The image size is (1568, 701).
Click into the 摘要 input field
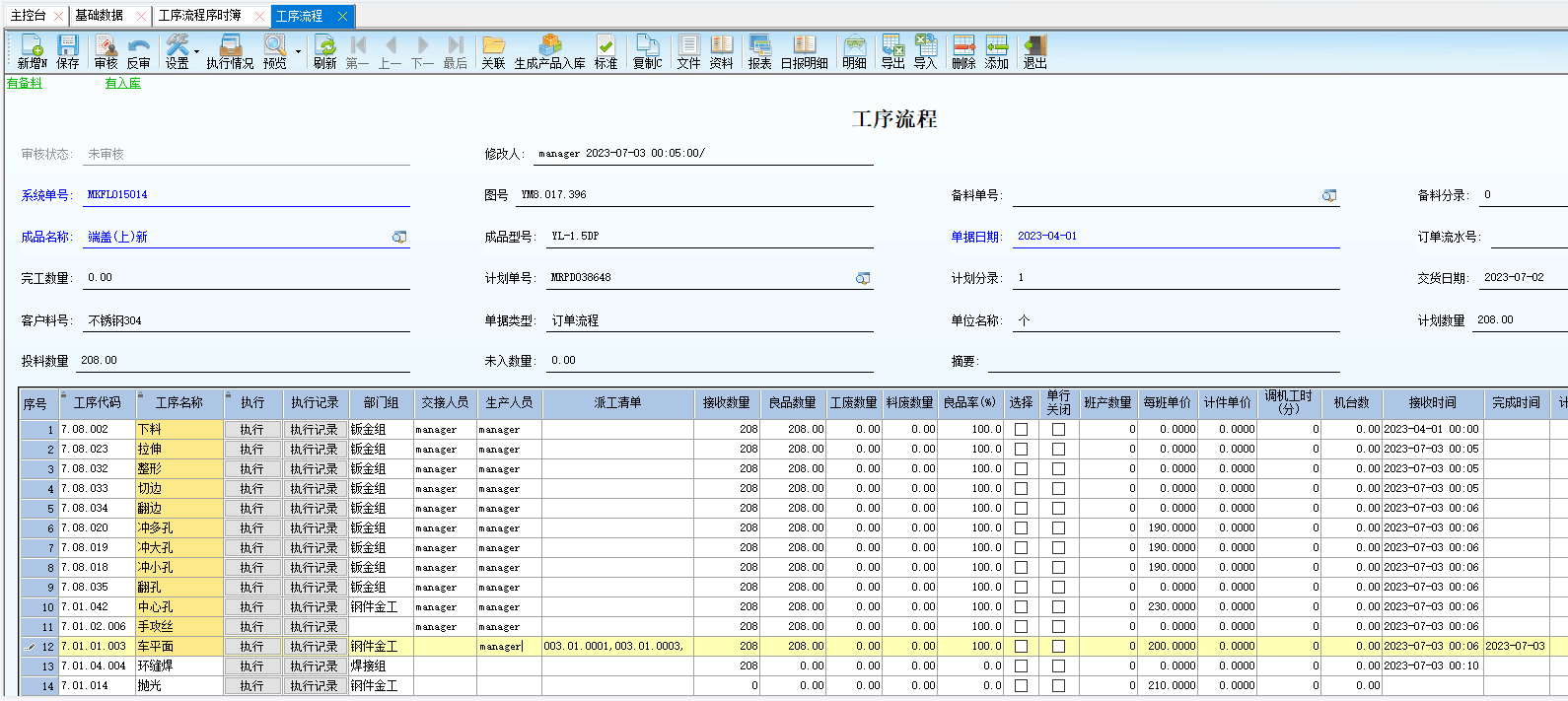pyautogui.click(x=1164, y=362)
